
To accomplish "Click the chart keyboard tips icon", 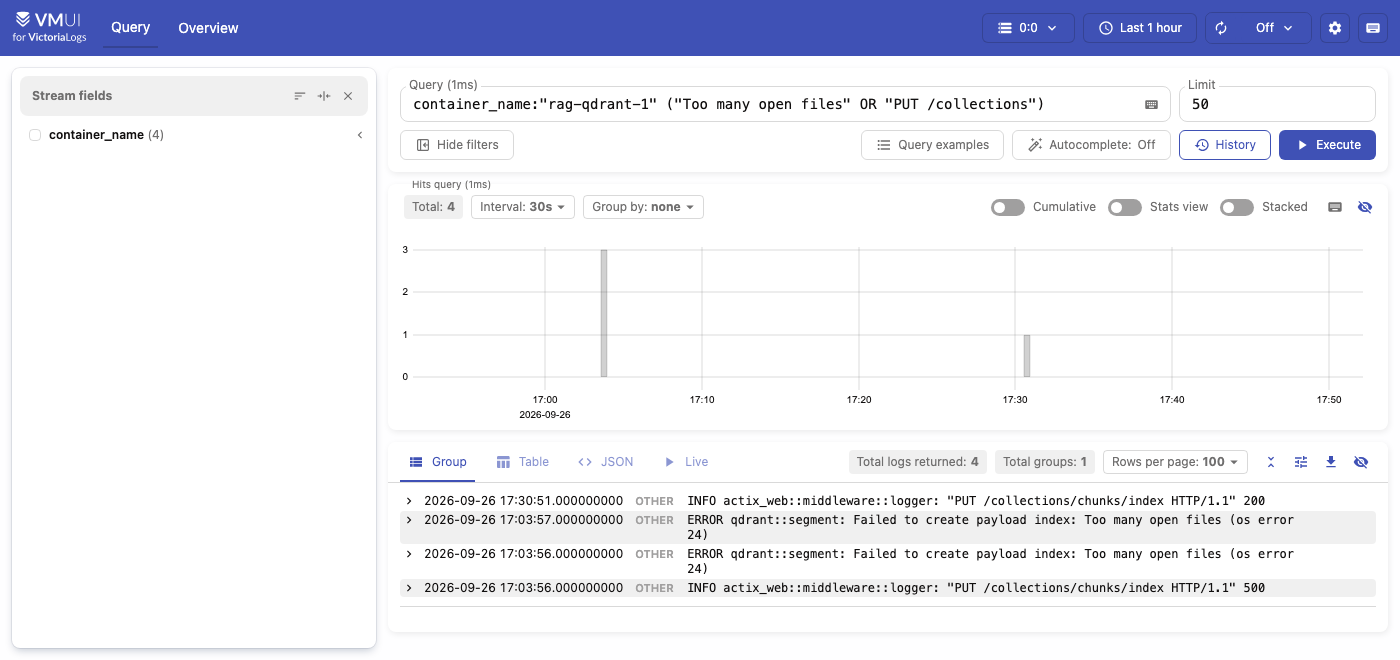I will (x=1335, y=207).
